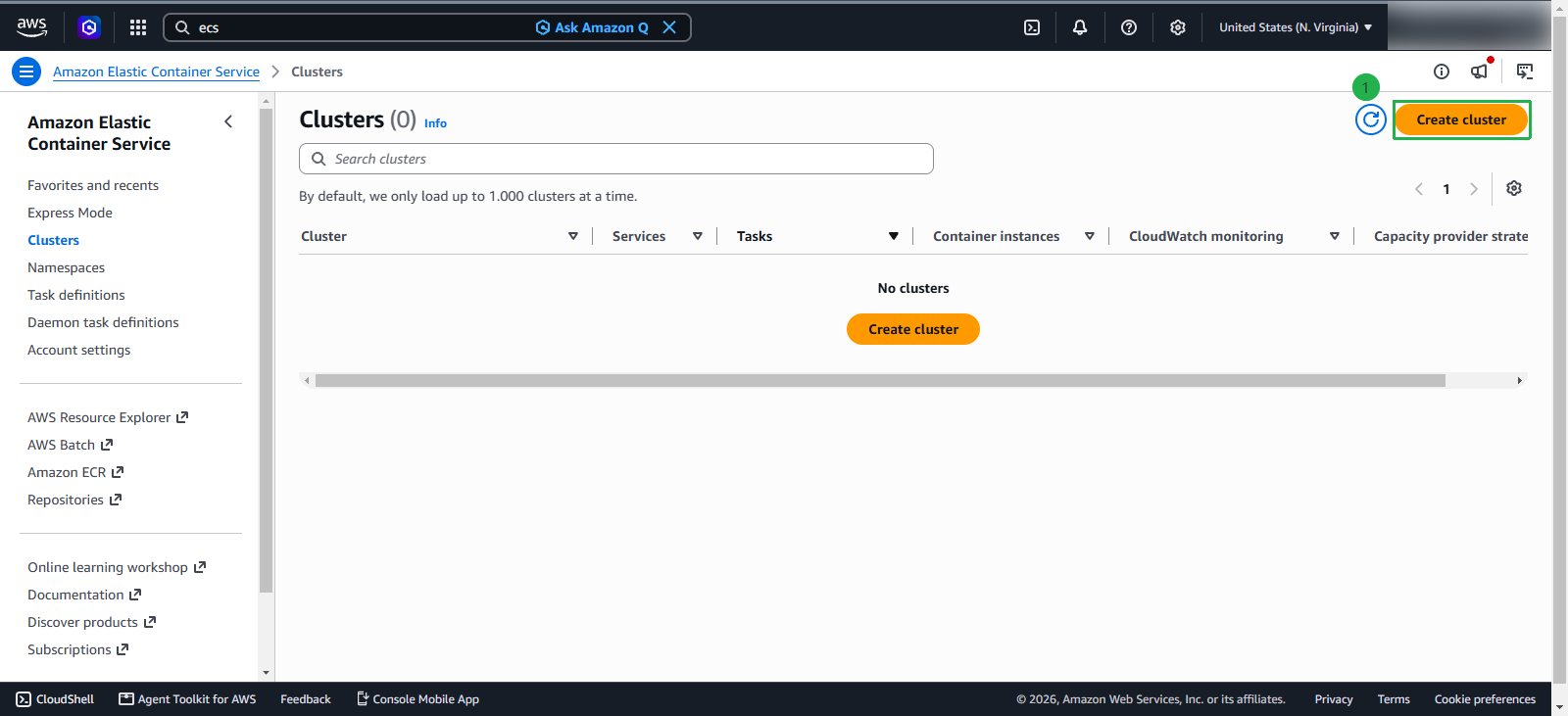Click the Amazon Q hexagon icon in top bar
The width and height of the screenshot is (1568, 716).
(x=89, y=27)
